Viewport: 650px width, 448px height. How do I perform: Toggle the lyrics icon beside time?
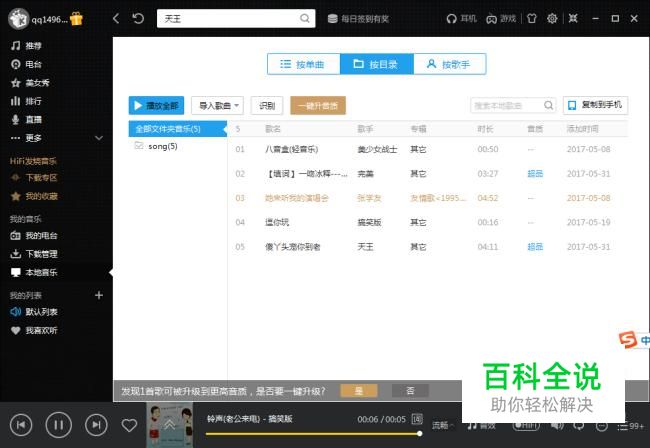tap(417, 419)
